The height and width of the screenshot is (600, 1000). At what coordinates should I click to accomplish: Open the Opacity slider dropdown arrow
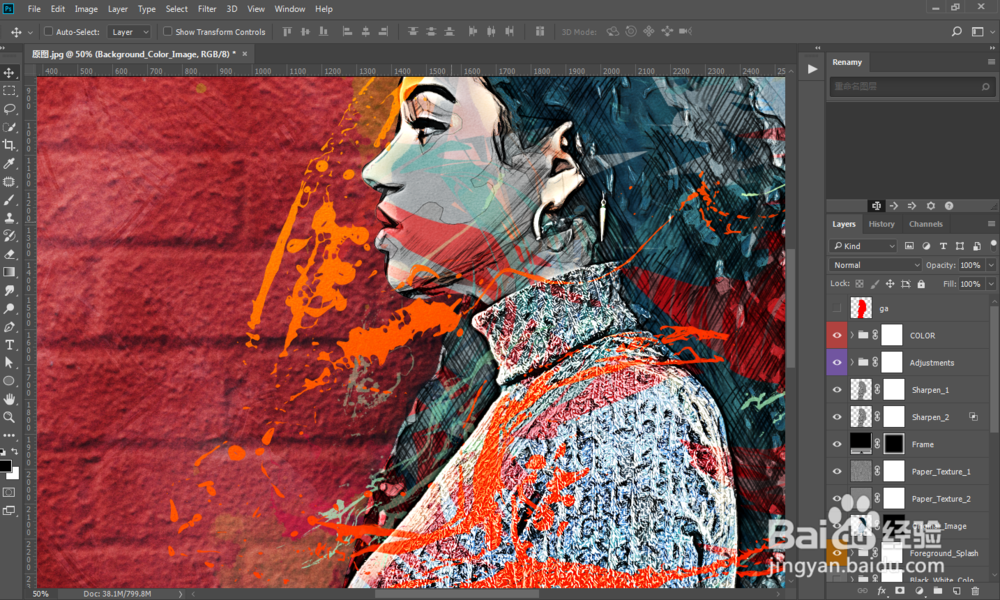[x=991, y=265]
